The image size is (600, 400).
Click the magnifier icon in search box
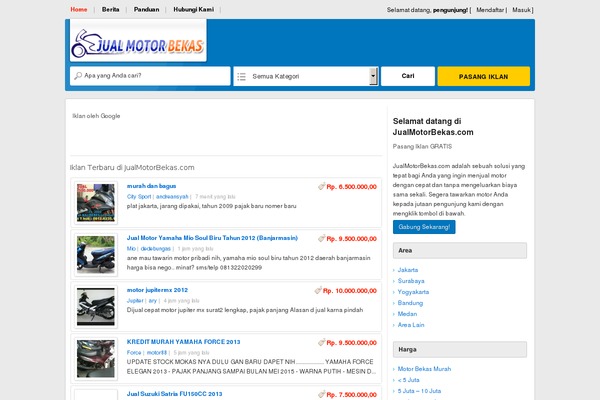click(x=78, y=76)
